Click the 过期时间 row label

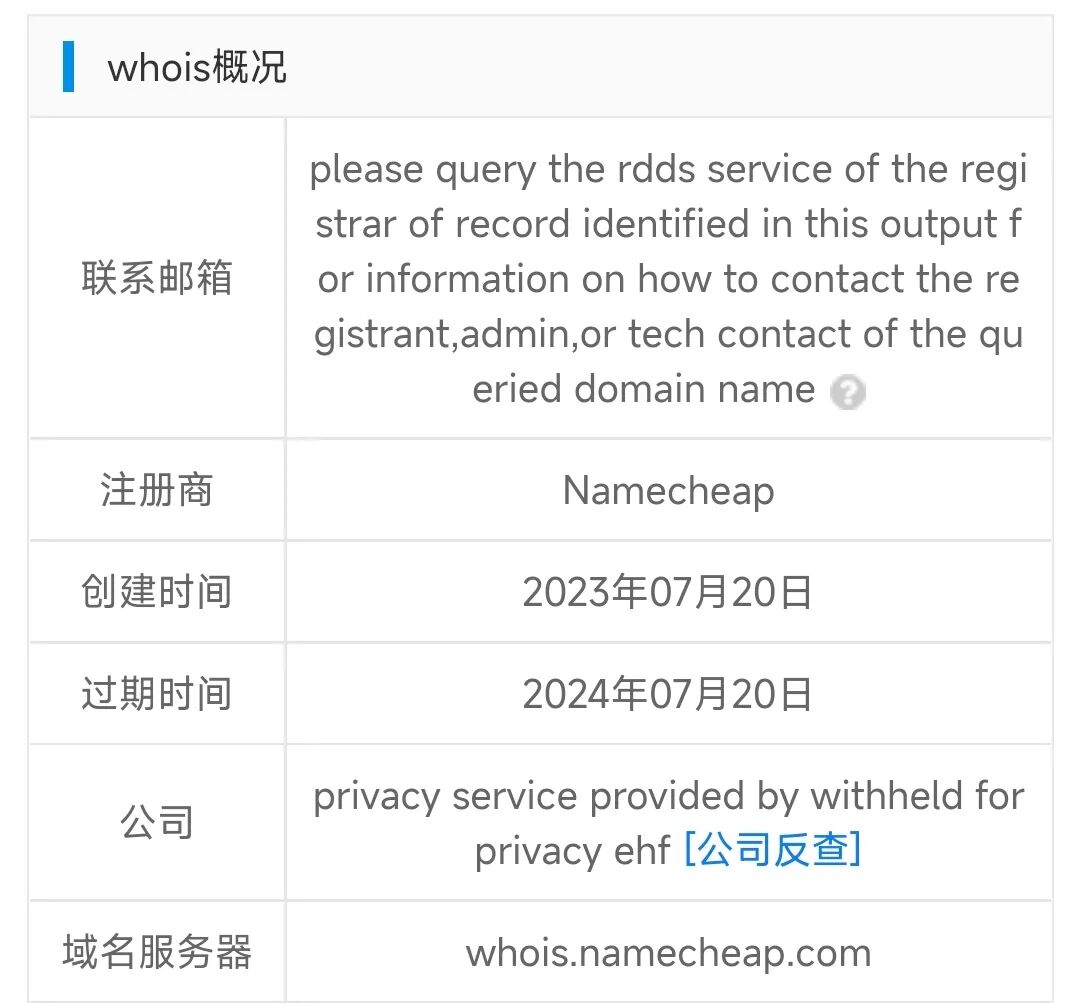[x=157, y=693]
